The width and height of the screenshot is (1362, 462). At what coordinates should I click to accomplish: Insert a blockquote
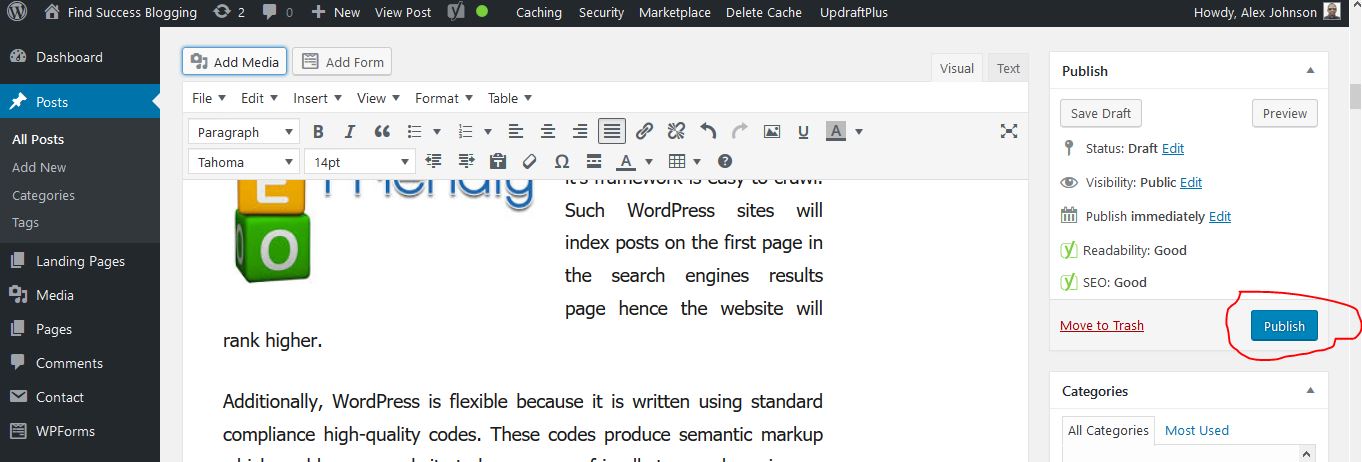(381, 131)
